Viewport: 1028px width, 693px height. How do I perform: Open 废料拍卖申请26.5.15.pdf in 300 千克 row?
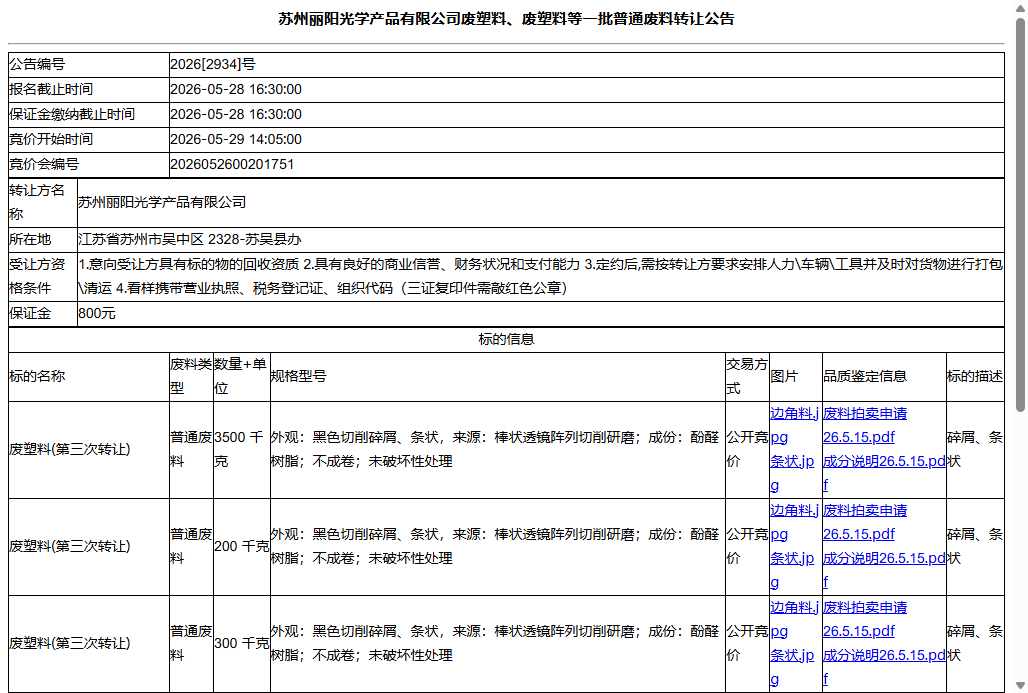pos(865,620)
